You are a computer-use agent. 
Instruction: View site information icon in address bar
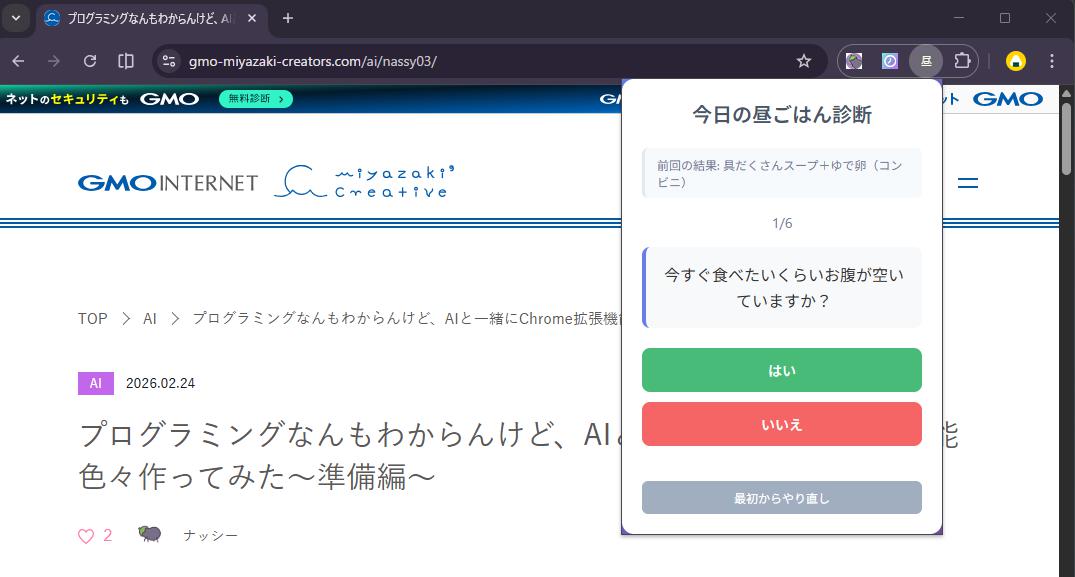coord(169,61)
